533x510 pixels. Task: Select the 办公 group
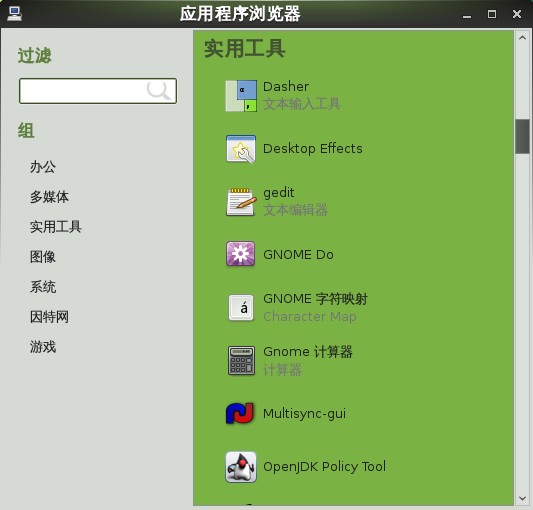43,167
